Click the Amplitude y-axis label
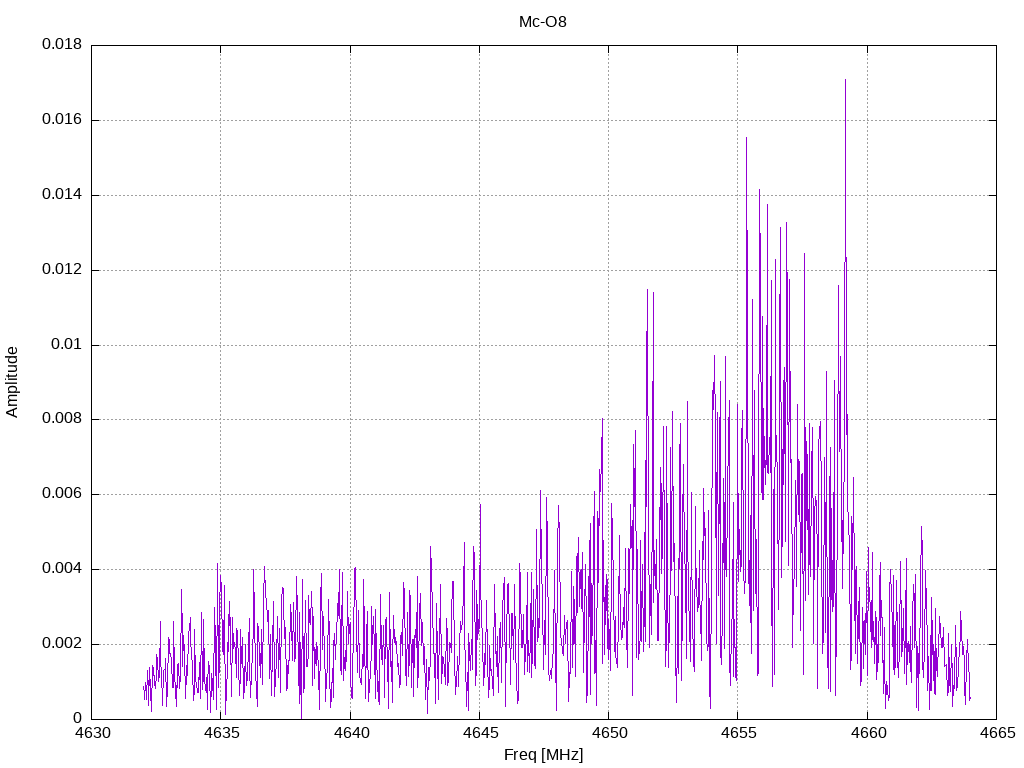 (x=13, y=381)
